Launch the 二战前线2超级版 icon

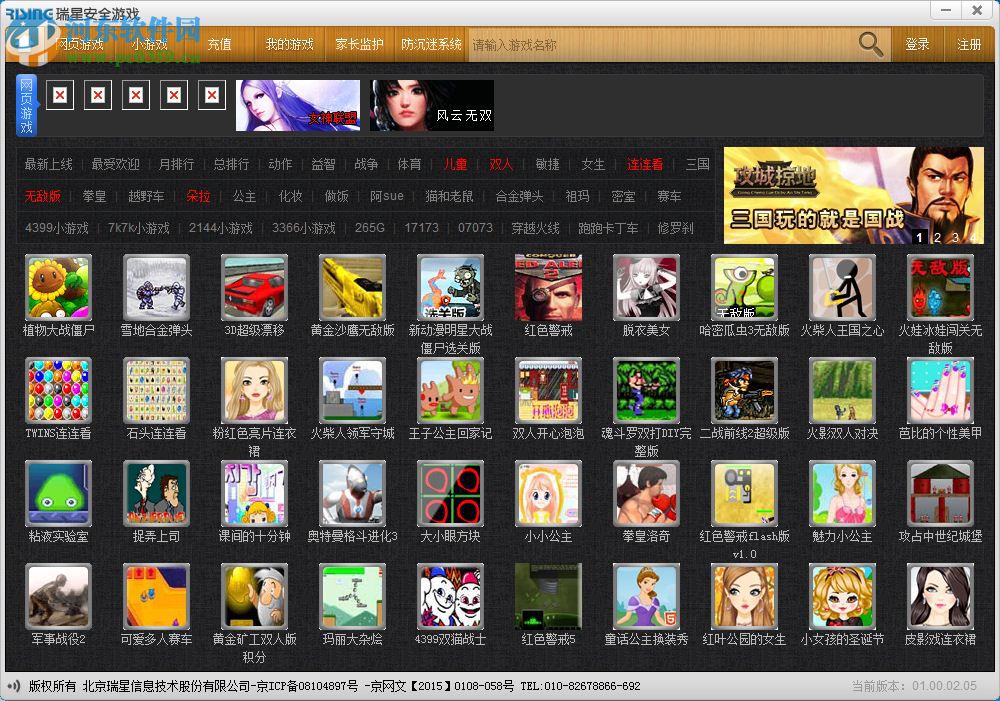[x=744, y=390]
